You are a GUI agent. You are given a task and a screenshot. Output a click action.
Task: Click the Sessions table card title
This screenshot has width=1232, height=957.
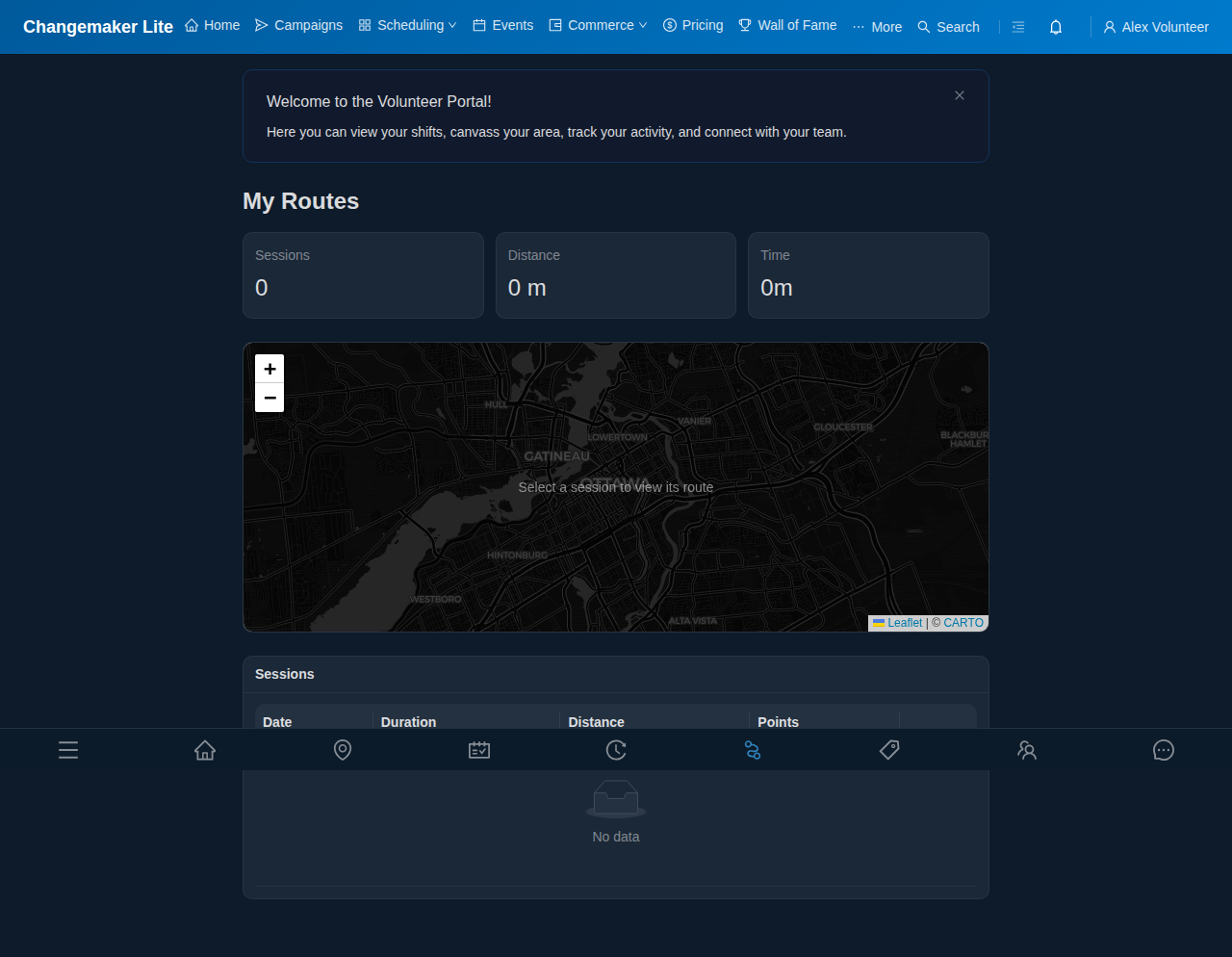[x=285, y=674]
